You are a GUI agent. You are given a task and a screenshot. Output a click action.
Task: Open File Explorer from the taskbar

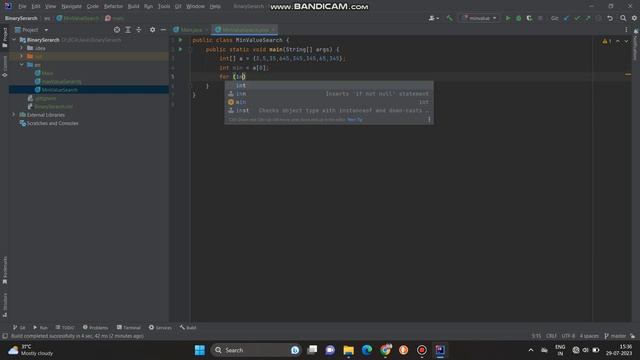pyautogui.click(x=349, y=350)
